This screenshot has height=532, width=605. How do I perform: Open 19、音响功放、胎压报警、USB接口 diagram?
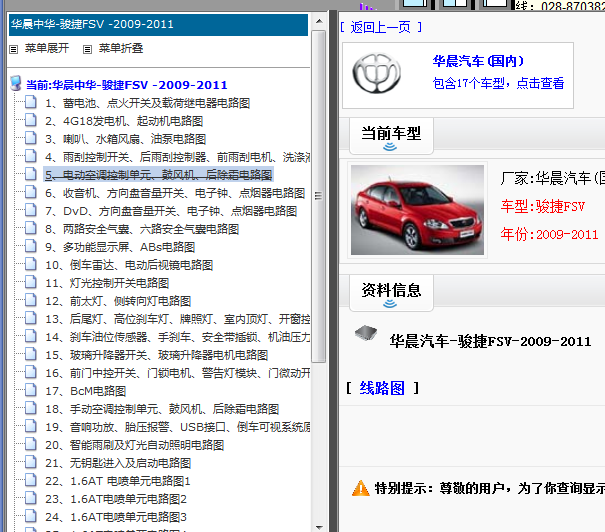[x=177, y=427]
